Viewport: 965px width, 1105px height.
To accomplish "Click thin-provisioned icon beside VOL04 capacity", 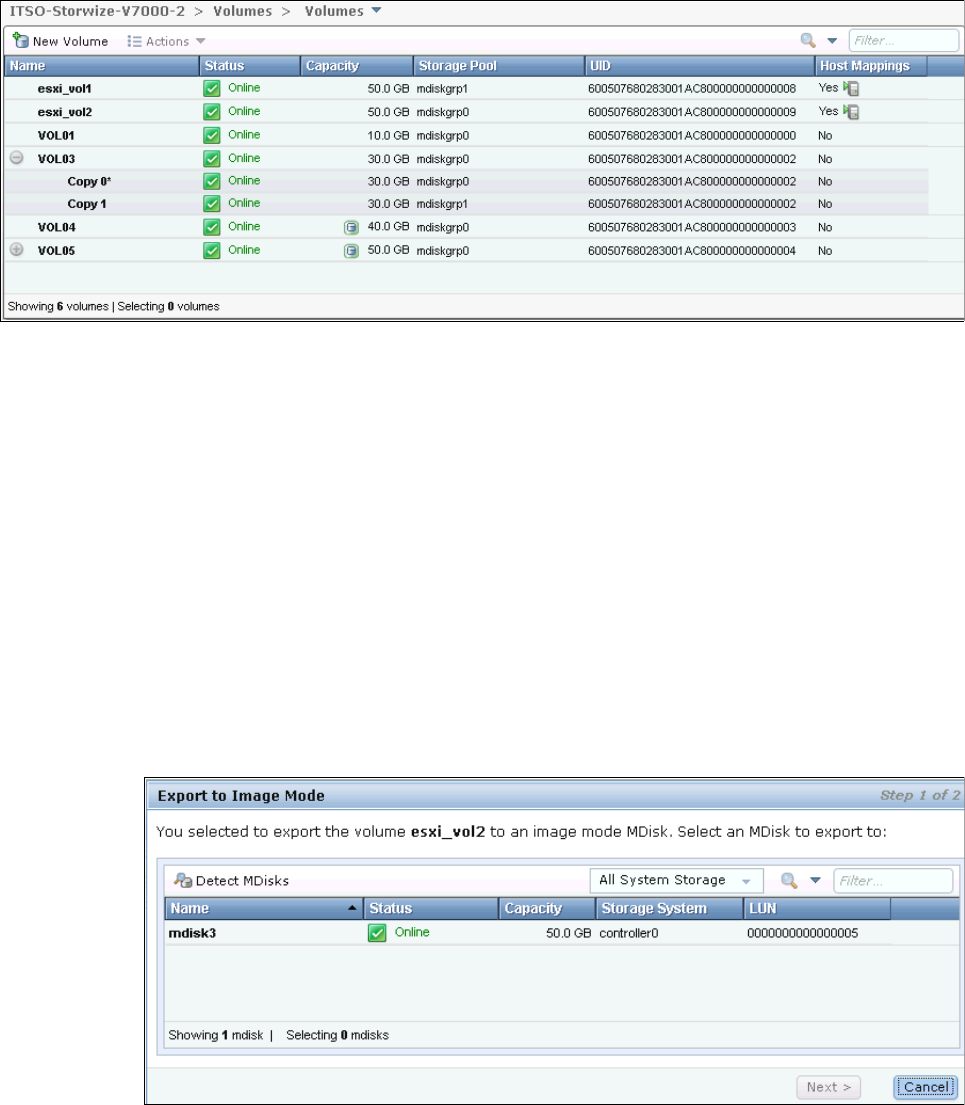I will [x=351, y=228].
